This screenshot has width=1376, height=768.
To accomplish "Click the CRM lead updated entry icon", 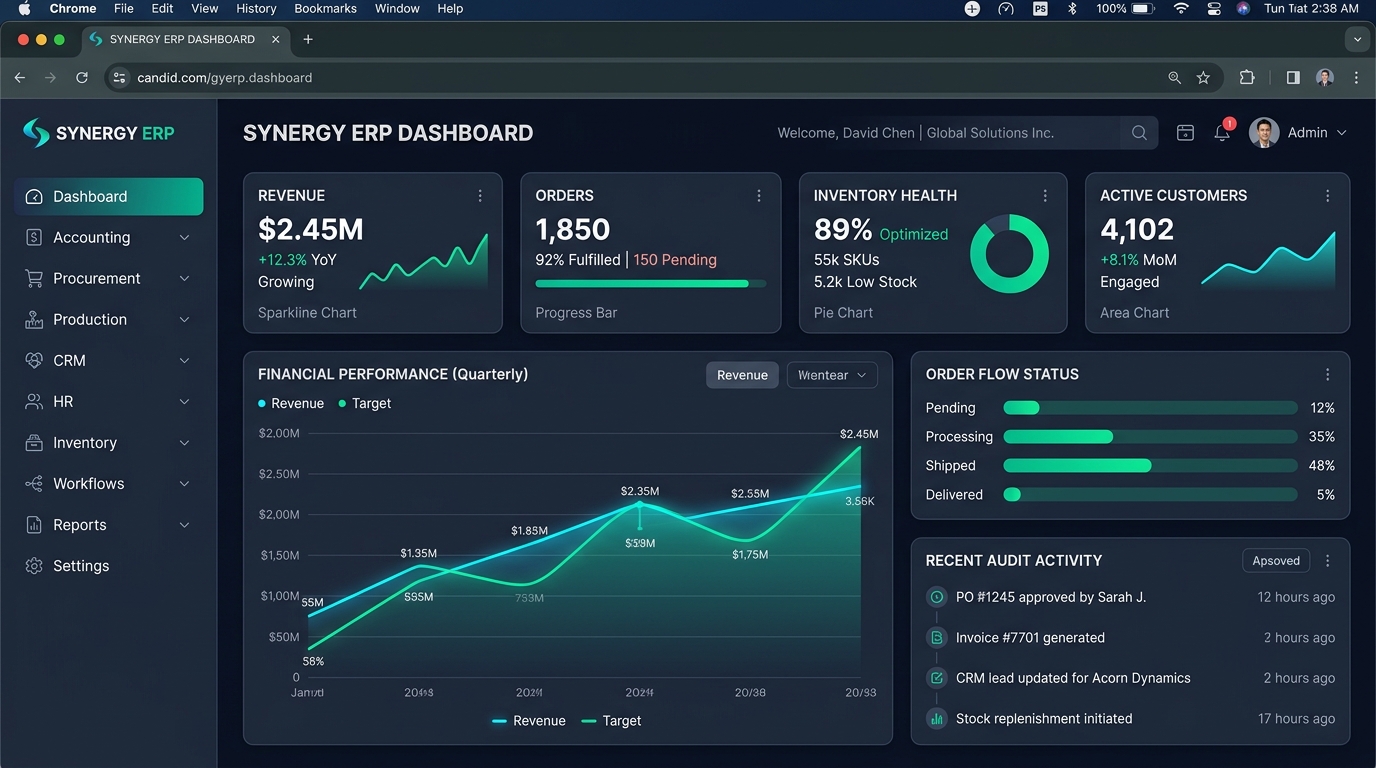I will 937,678.
